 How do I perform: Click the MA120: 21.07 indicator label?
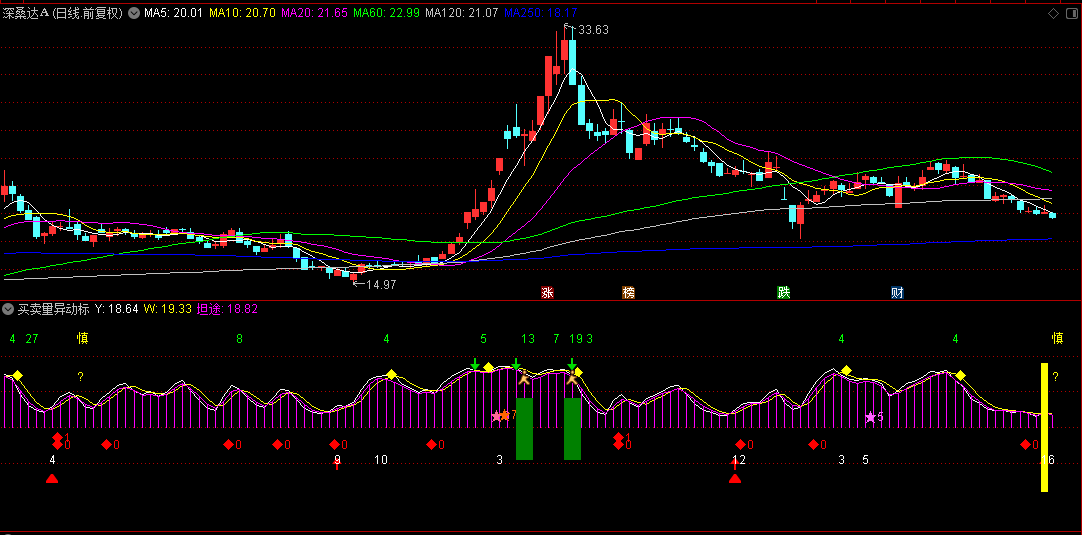(462, 13)
